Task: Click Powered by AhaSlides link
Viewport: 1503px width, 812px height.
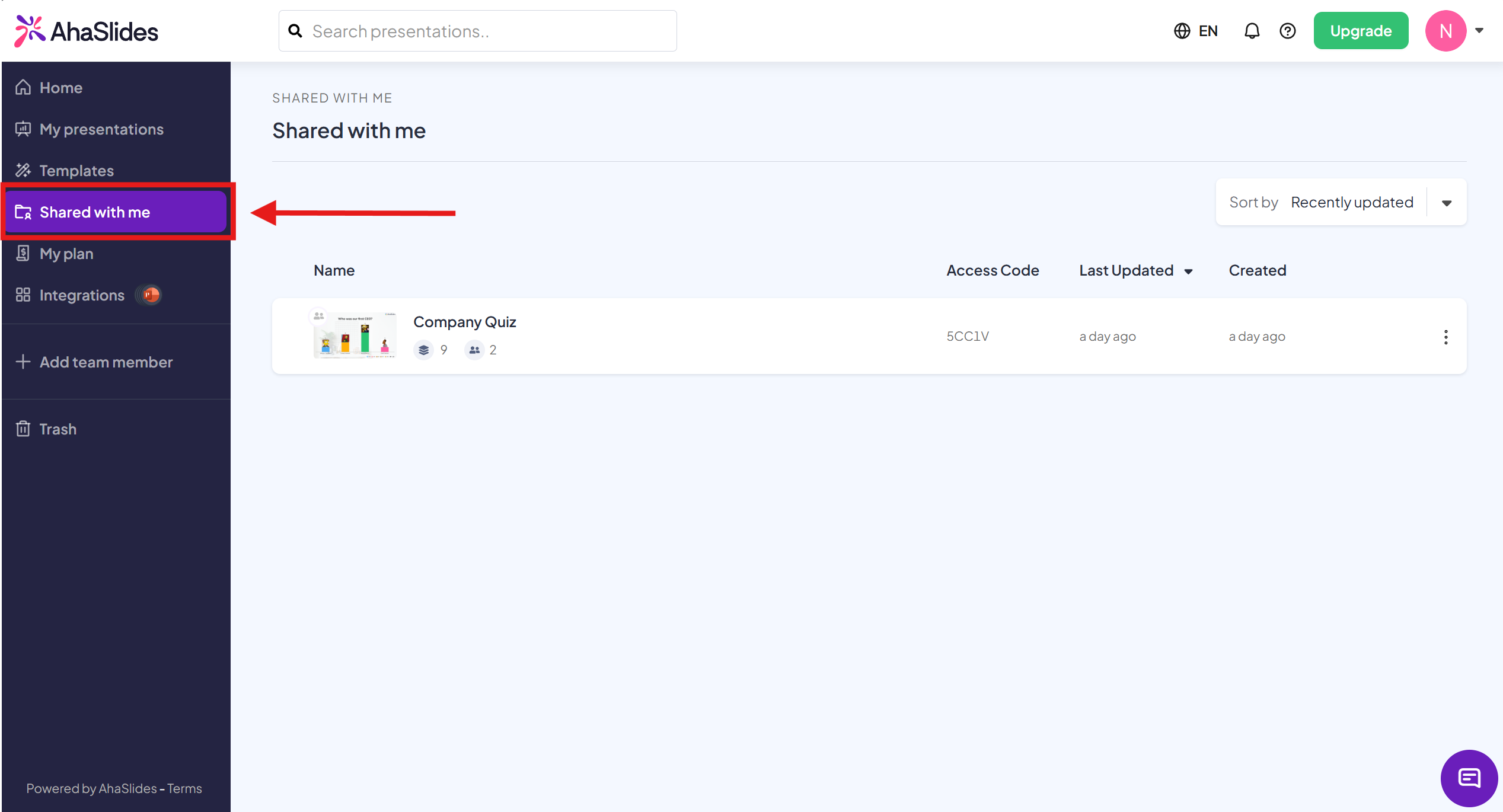Action: pos(91,788)
